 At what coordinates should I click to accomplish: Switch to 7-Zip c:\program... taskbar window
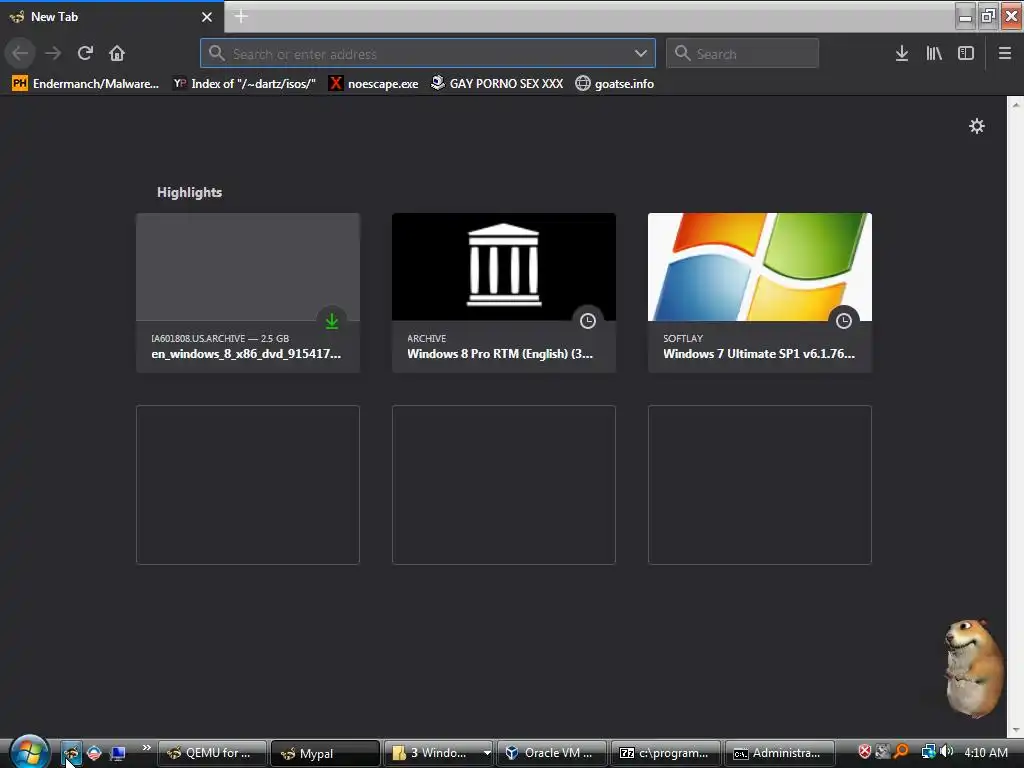tap(665, 753)
